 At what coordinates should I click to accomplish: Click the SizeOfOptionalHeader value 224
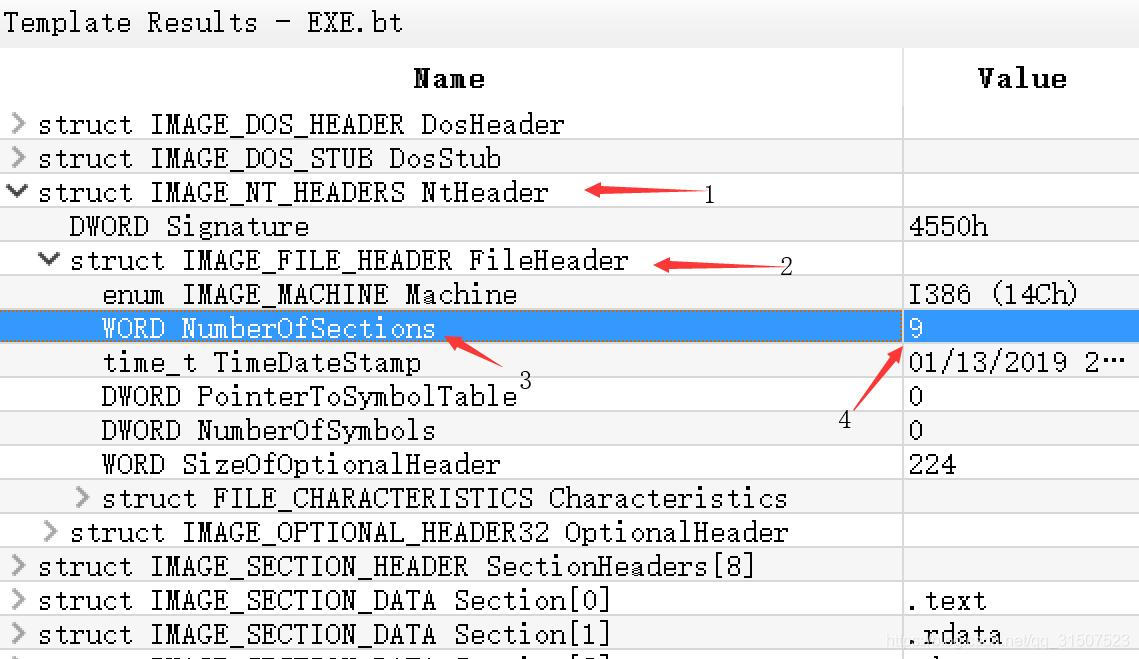pos(932,464)
